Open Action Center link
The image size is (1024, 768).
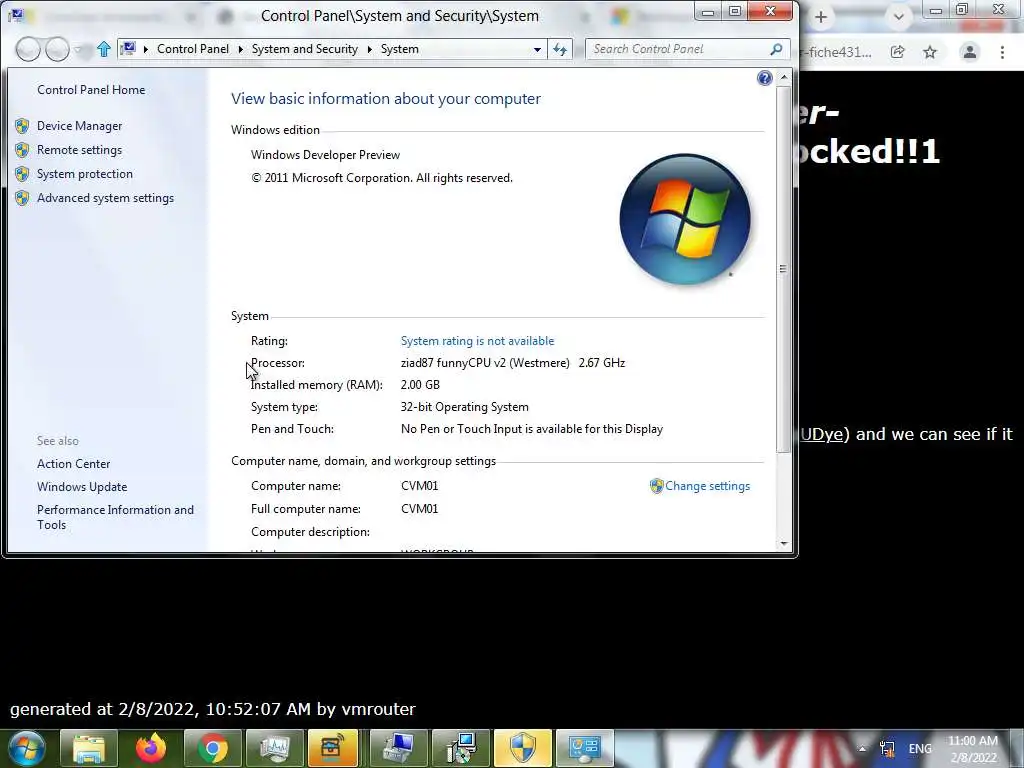click(74, 464)
